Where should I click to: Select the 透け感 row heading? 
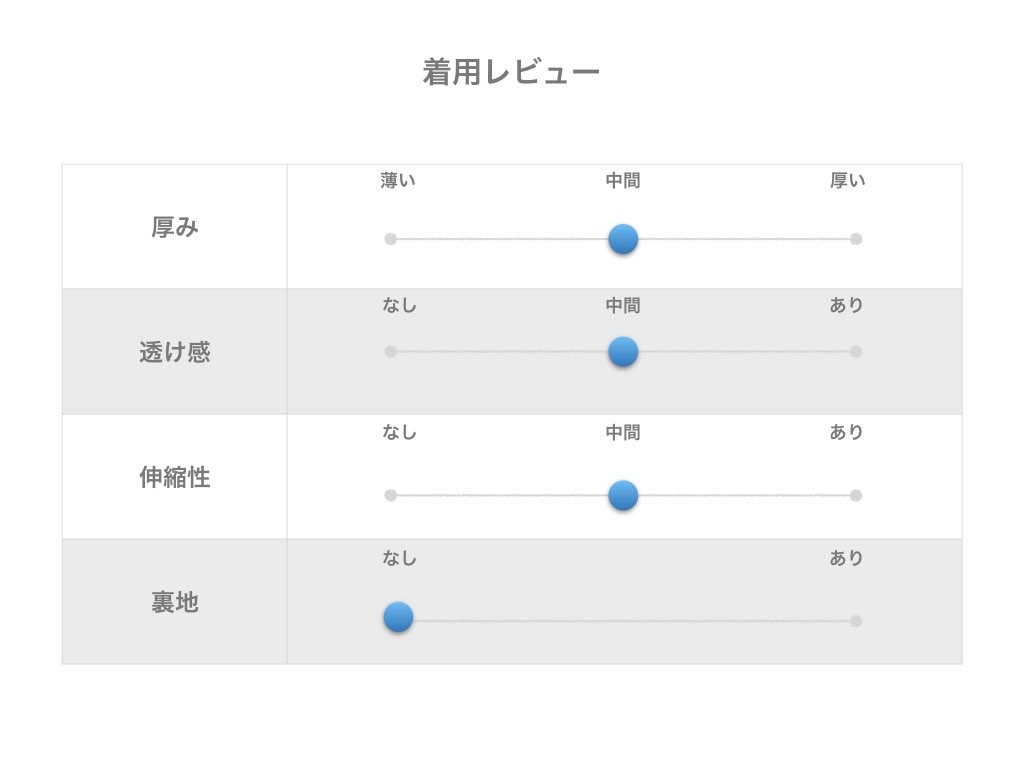[x=175, y=353]
